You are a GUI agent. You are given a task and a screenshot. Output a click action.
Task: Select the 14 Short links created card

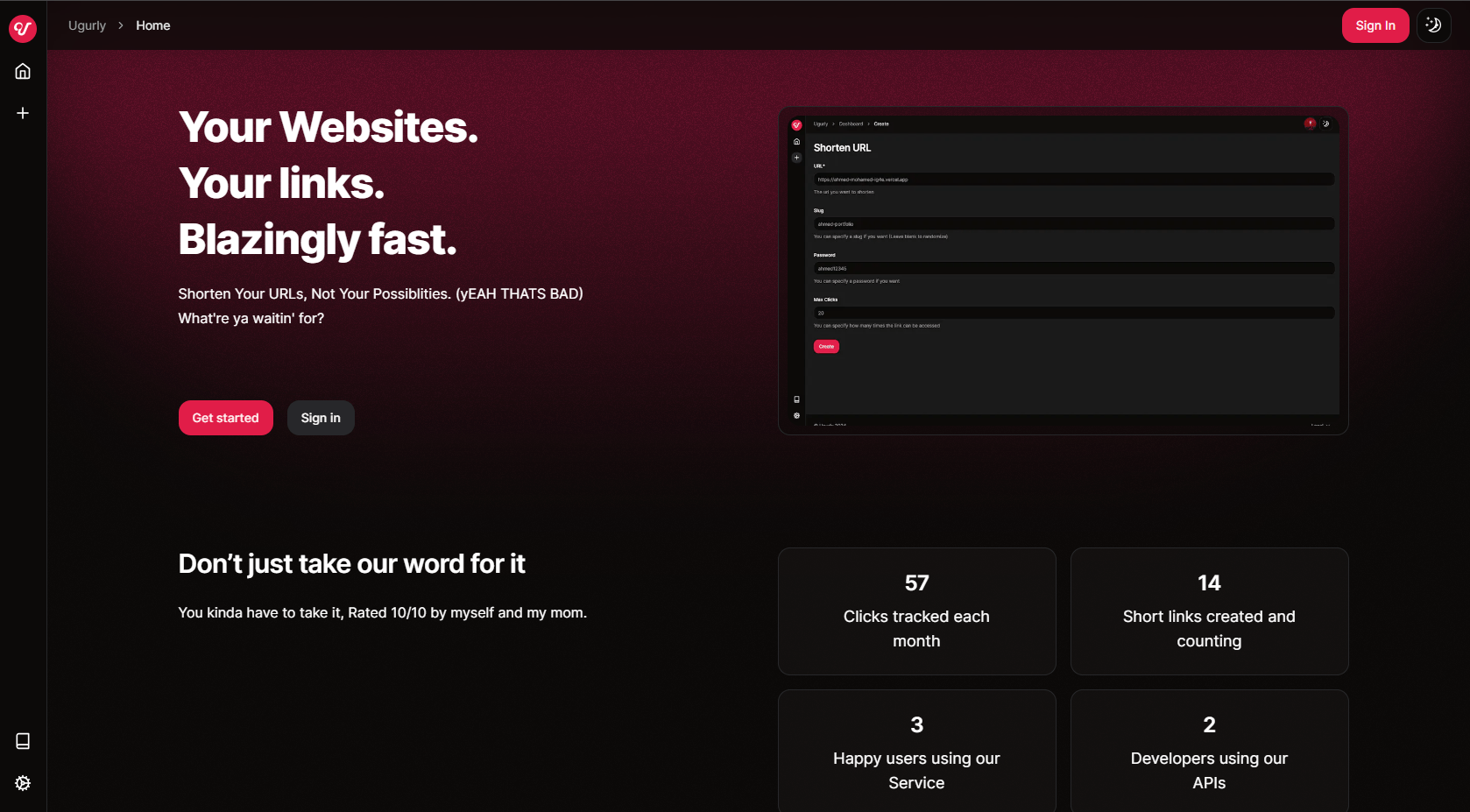pos(1209,611)
